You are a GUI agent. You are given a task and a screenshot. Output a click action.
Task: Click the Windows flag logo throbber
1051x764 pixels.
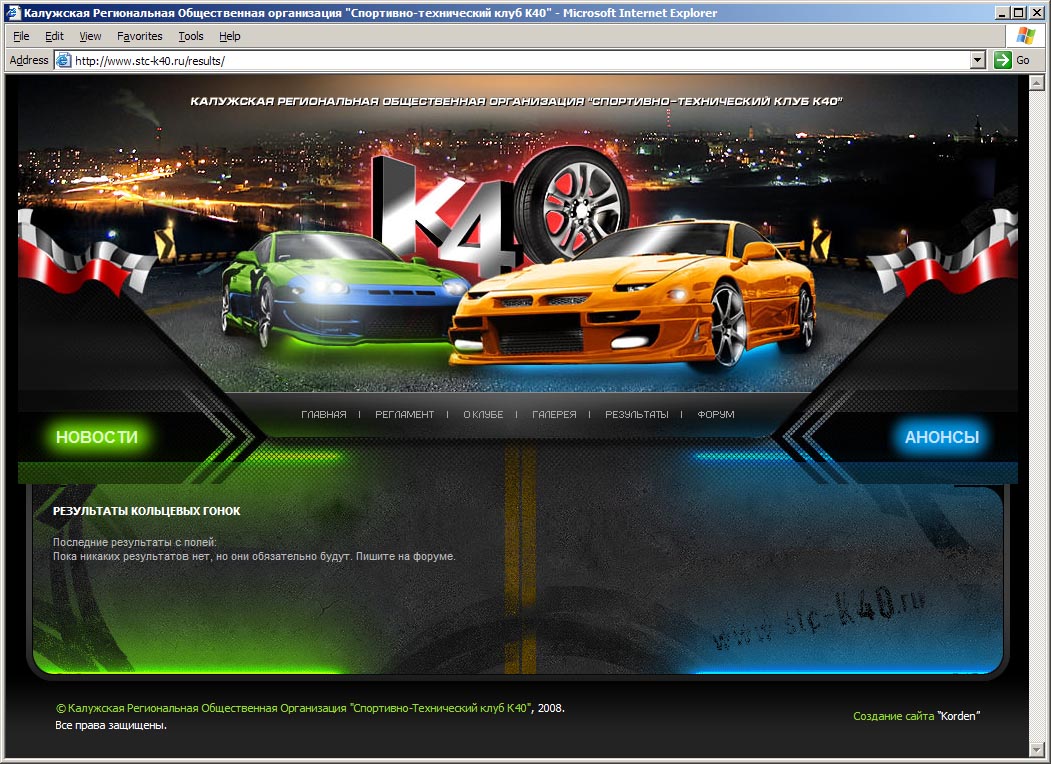point(1026,36)
